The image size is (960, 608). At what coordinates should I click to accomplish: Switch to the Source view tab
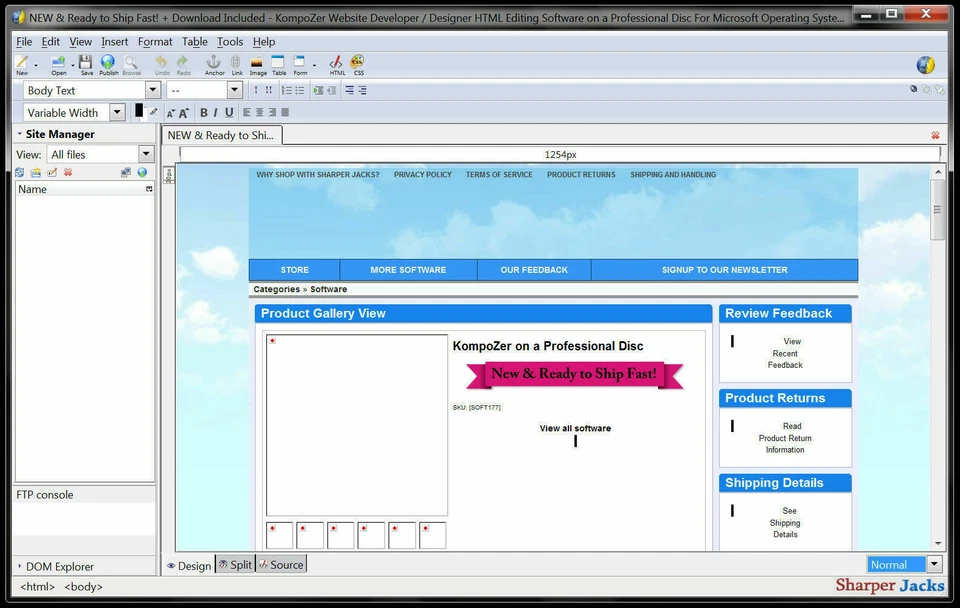click(x=281, y=564)
